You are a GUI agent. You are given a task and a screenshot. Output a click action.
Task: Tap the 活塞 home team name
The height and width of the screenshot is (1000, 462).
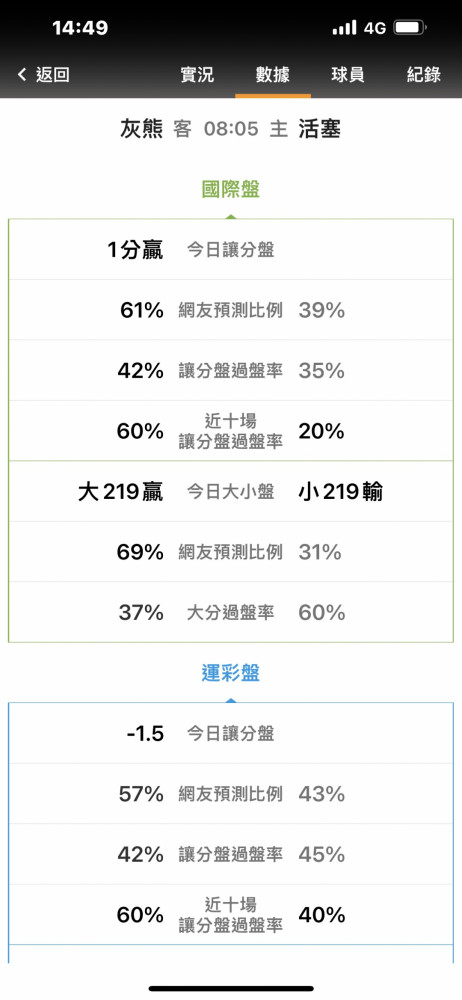coord(320,129)
